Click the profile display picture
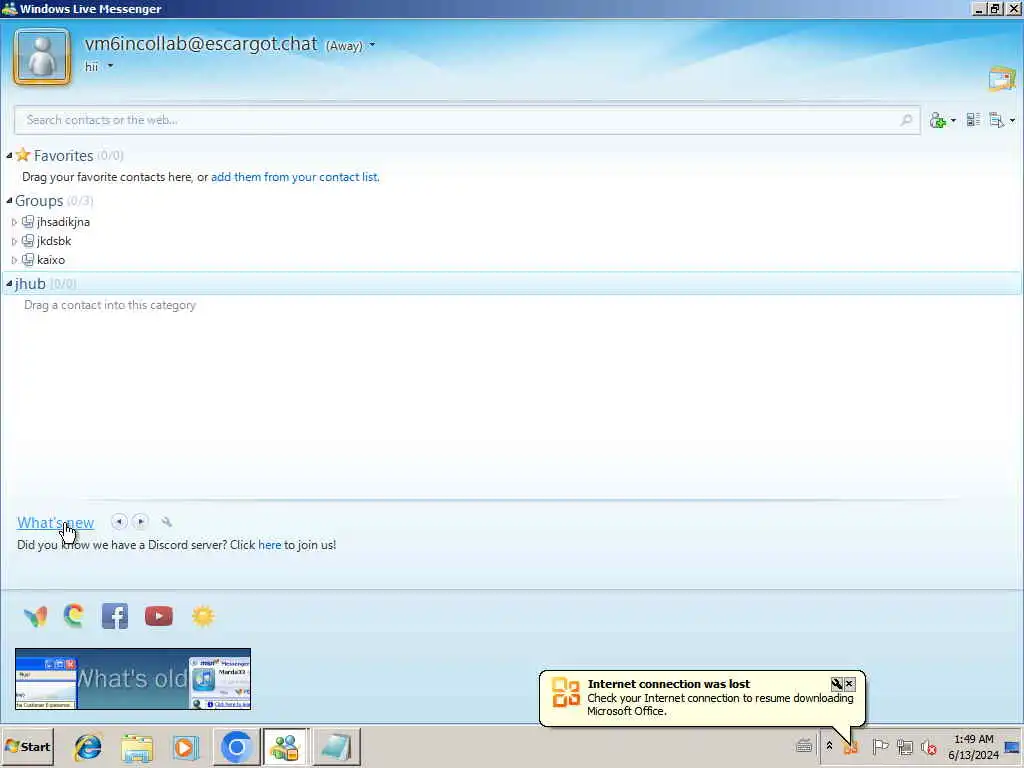 click(42, 57)
